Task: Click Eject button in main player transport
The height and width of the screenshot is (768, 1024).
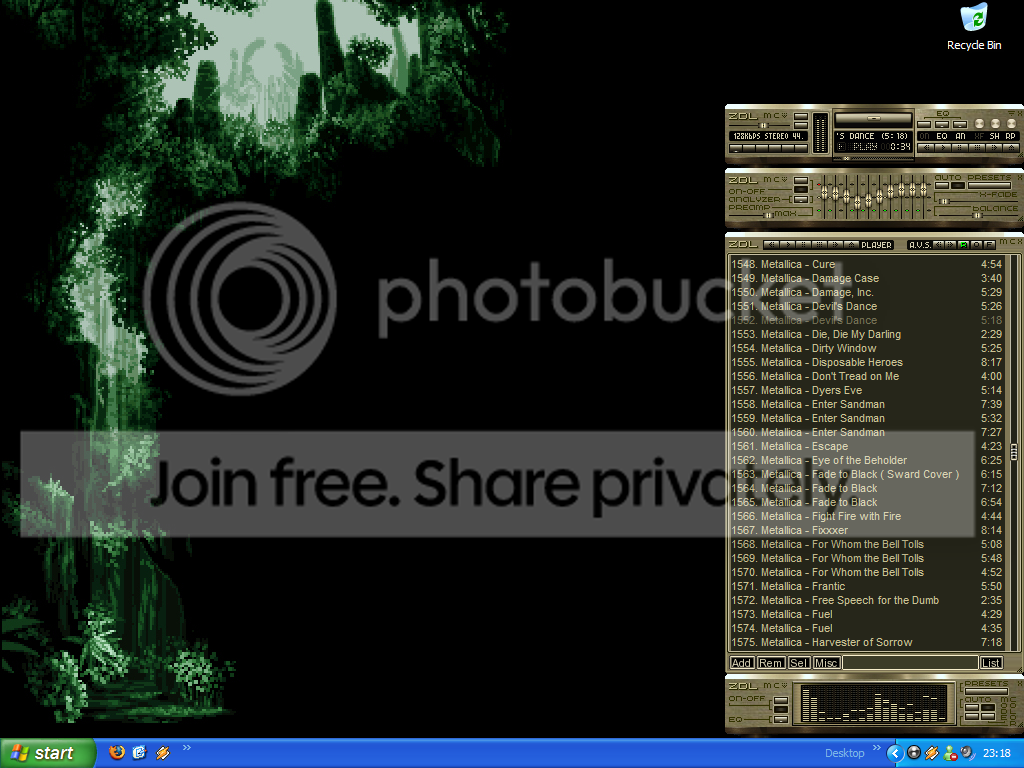Action: click(x=1011, y=148)
